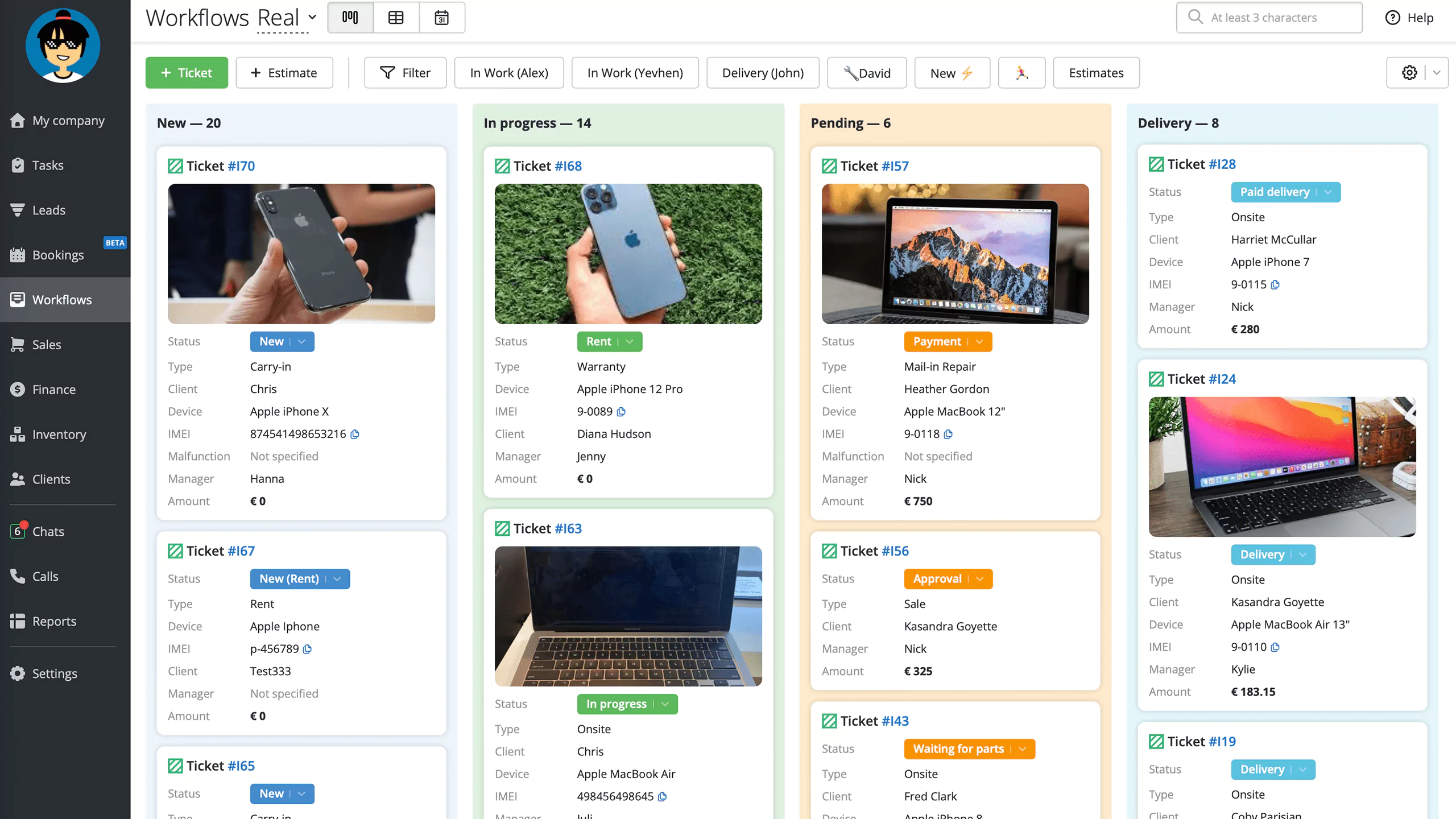1456x819 pixels.
Task: Change status New on Ticket #I70
Action: 282,342
